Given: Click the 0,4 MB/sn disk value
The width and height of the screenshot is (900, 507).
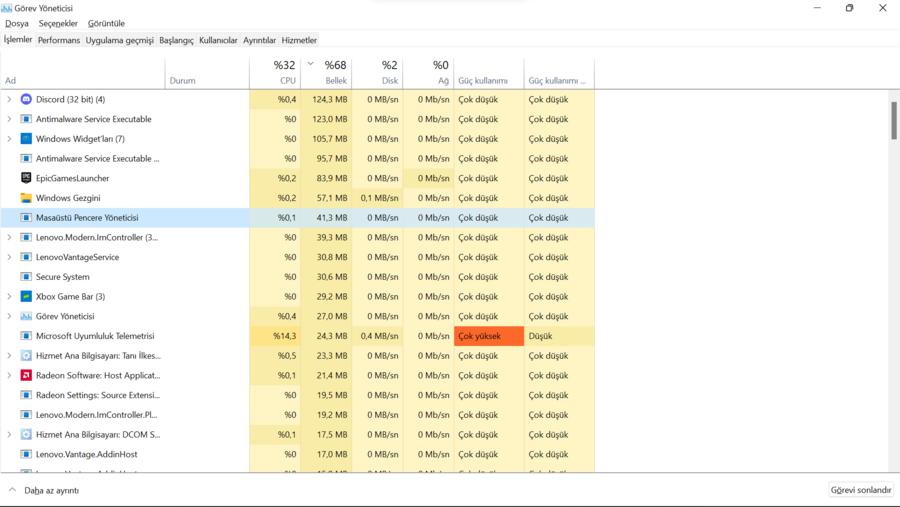Looking at the screenshot, I should click(x=377, y=336).
